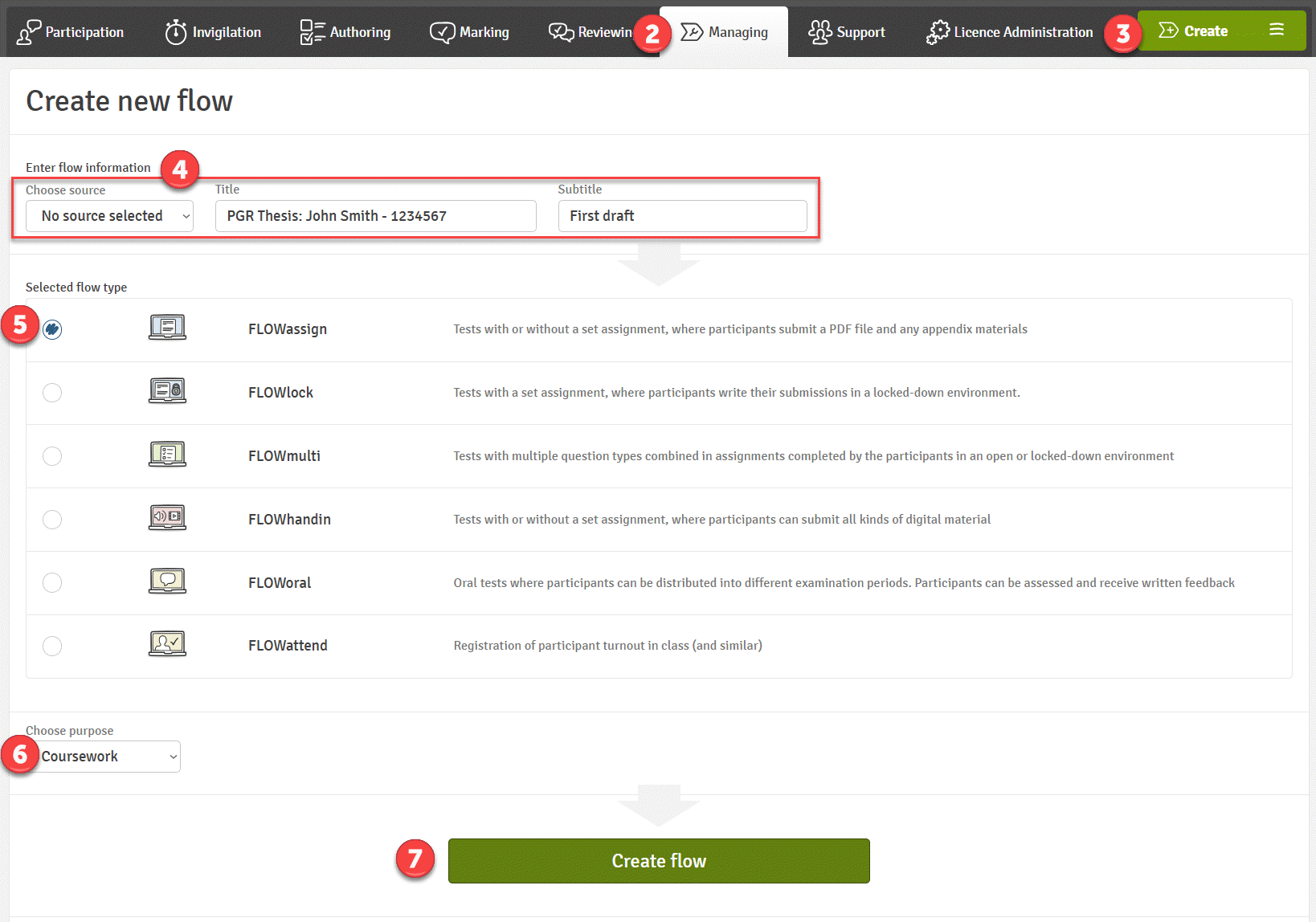Click the FLOWmulti checklist laptop icon
This screenshot has width=1316, height=922.
pos(167,455)
